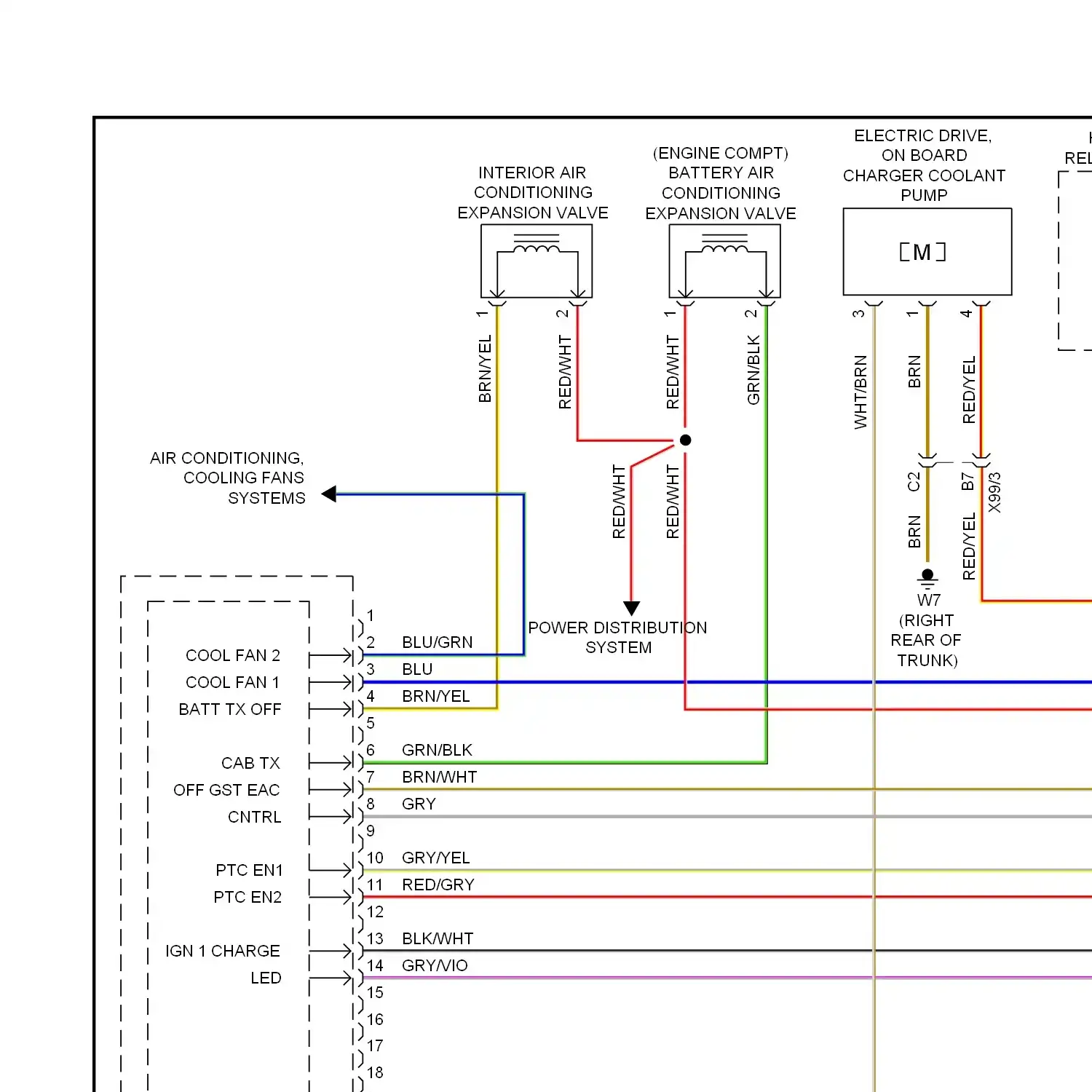Click the GRN/BLK label at connector pin 6
The width and height of the screenshot is (1092, 1092).
click(437, 751)
